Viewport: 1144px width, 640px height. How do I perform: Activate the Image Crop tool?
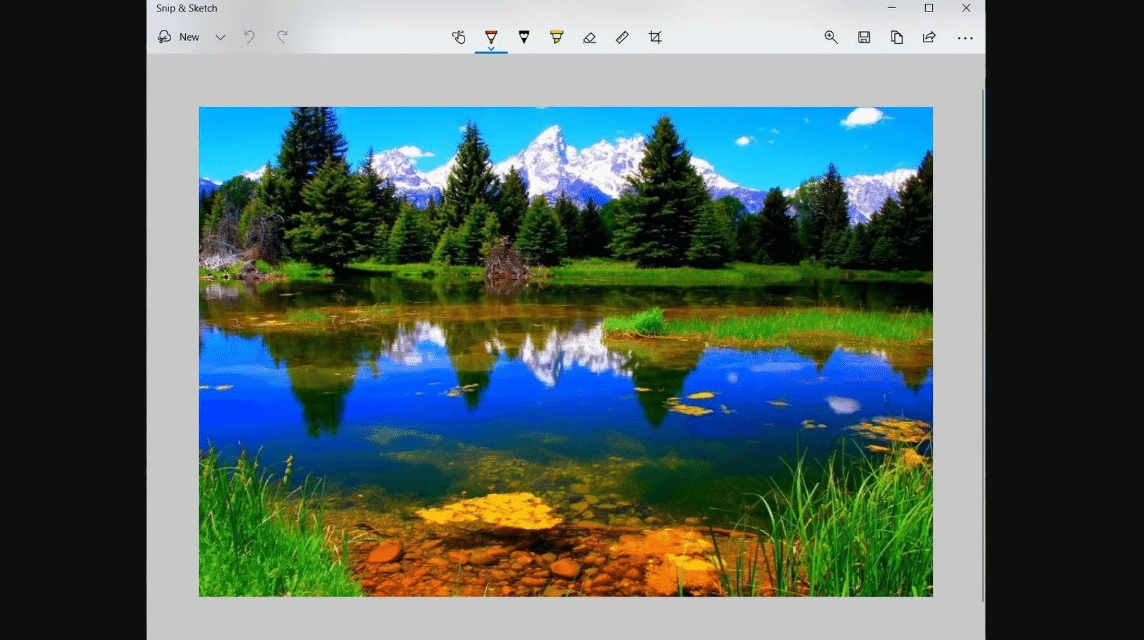pos(655,37)
